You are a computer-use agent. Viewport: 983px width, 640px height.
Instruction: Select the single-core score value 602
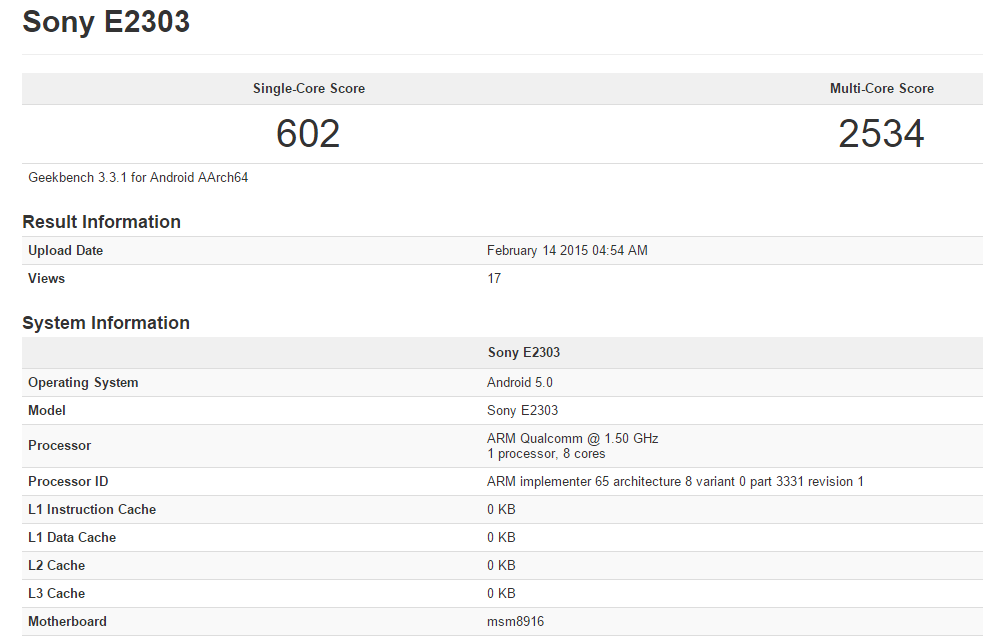point(308,134)
